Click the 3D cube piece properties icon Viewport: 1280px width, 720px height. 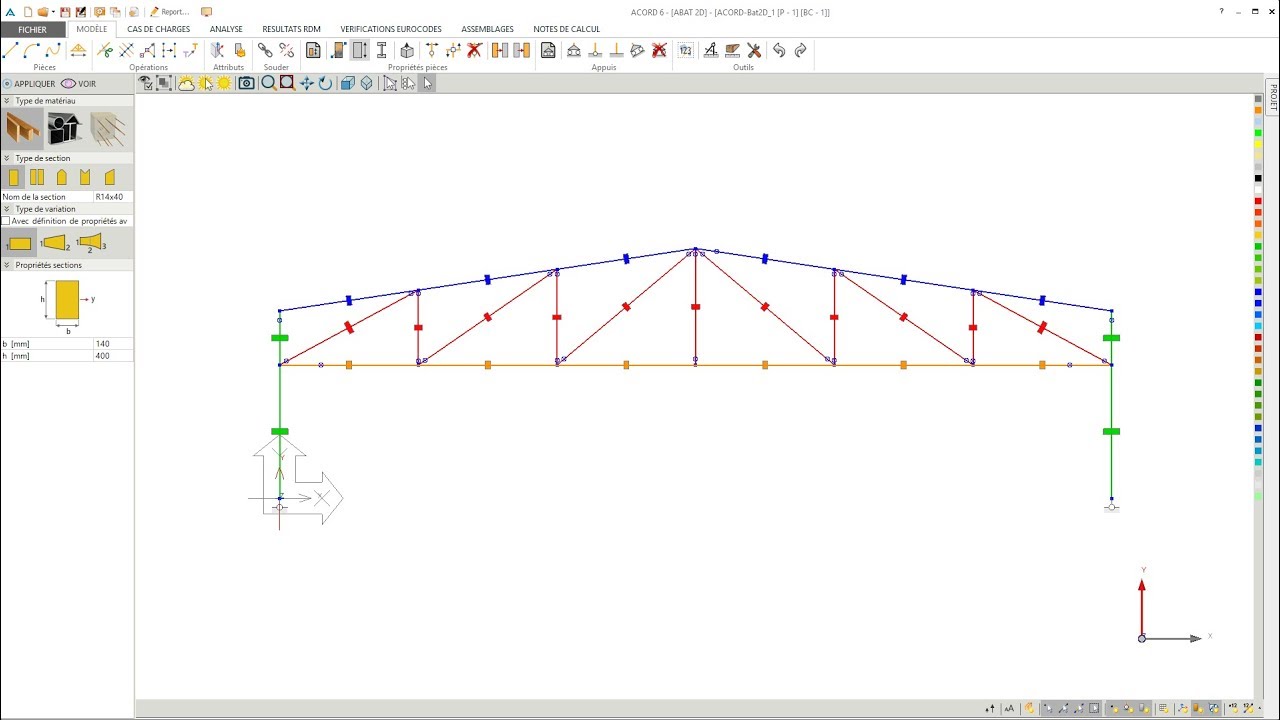[x=407, y=50]
